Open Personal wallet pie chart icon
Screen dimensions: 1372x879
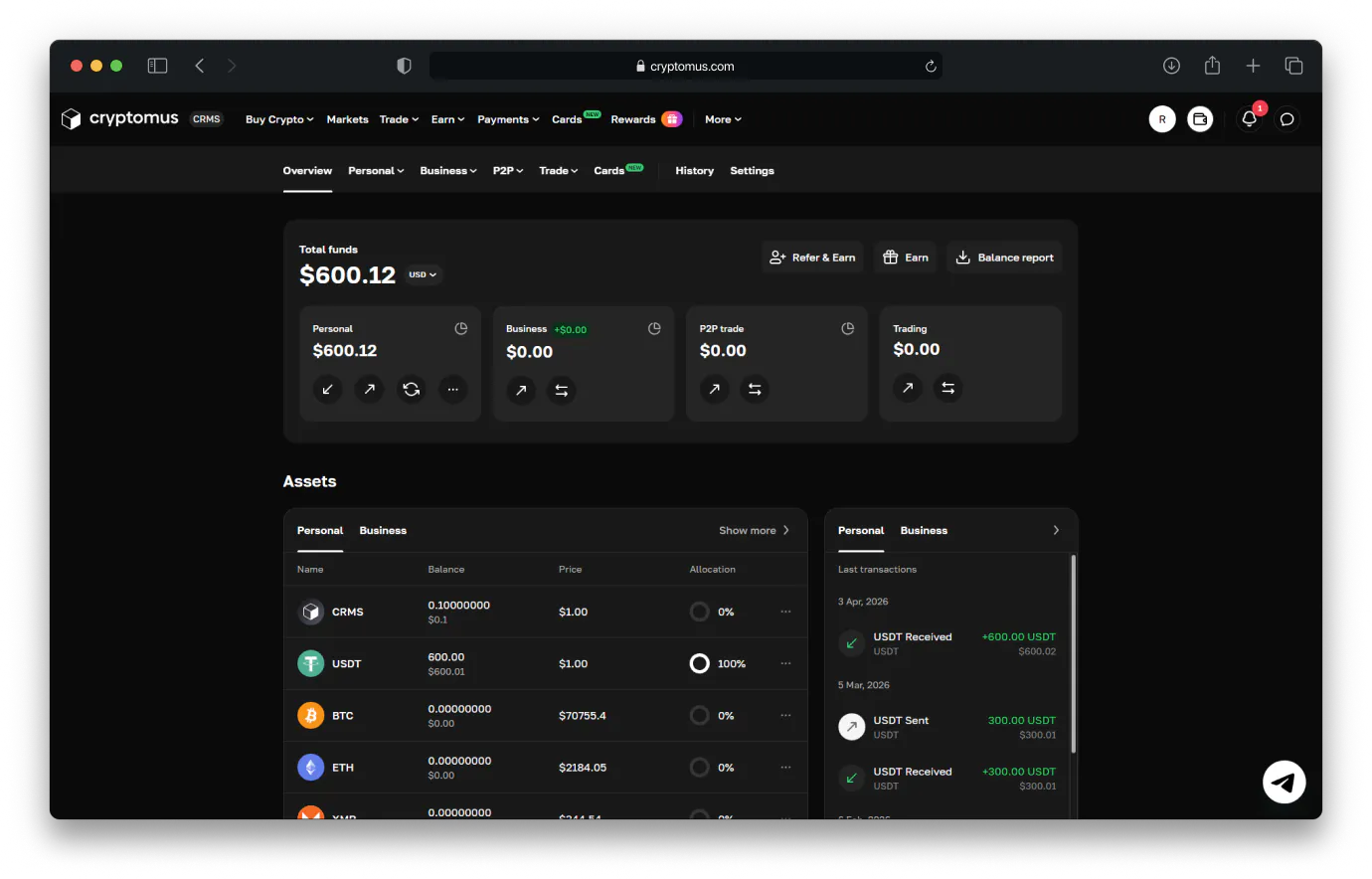pos(461,328)
